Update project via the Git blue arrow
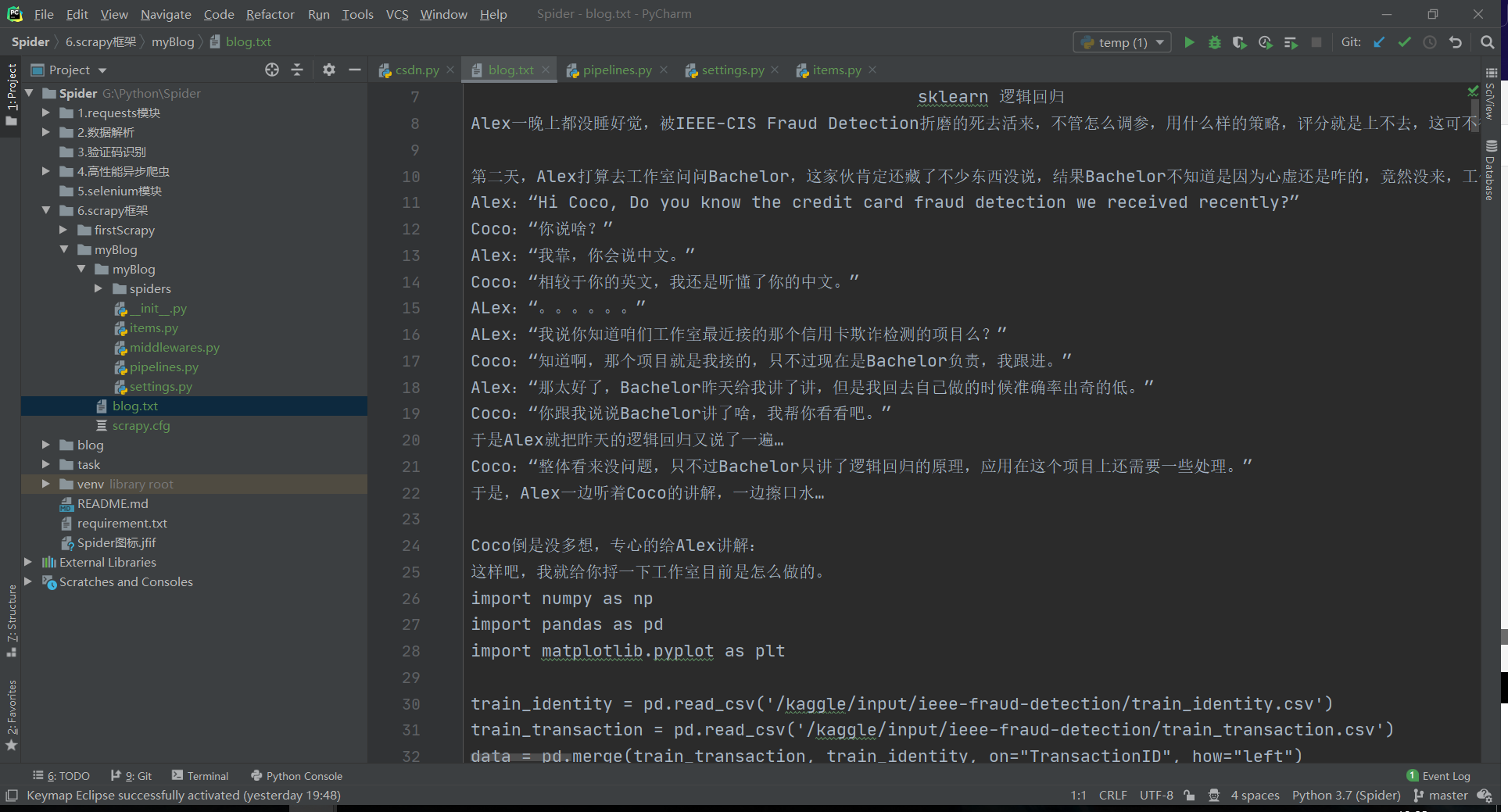The image size is (1508, 812). pyautogui.click(x=1379, y=42)
